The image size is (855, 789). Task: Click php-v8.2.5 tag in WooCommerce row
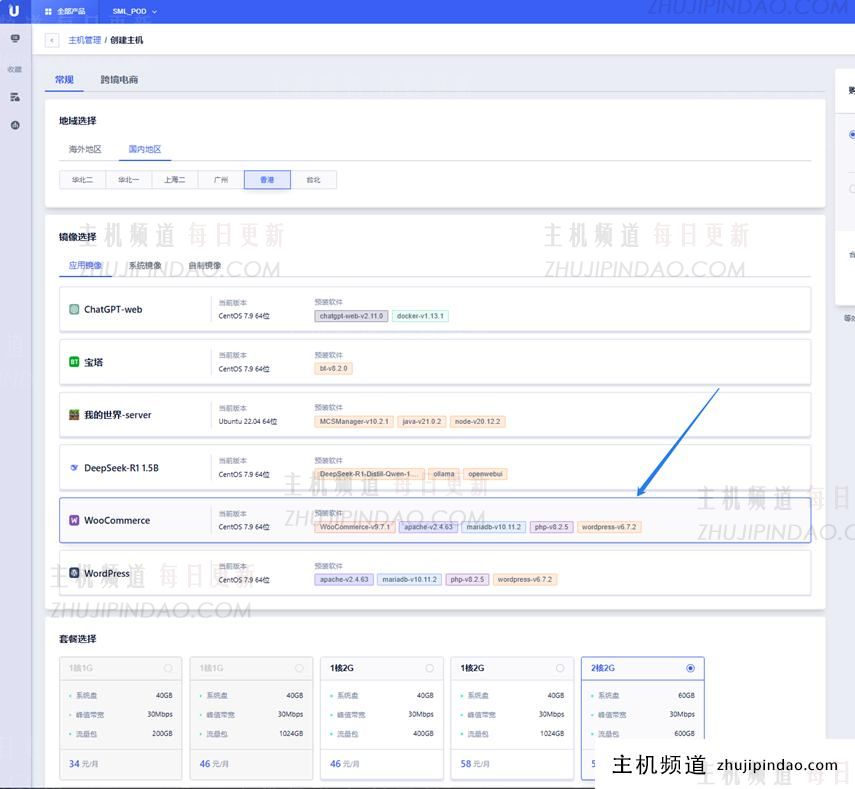pos(551,527)
